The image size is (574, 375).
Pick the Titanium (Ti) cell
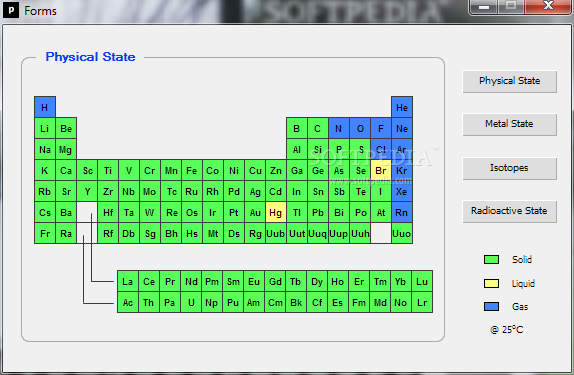(108, 170)
